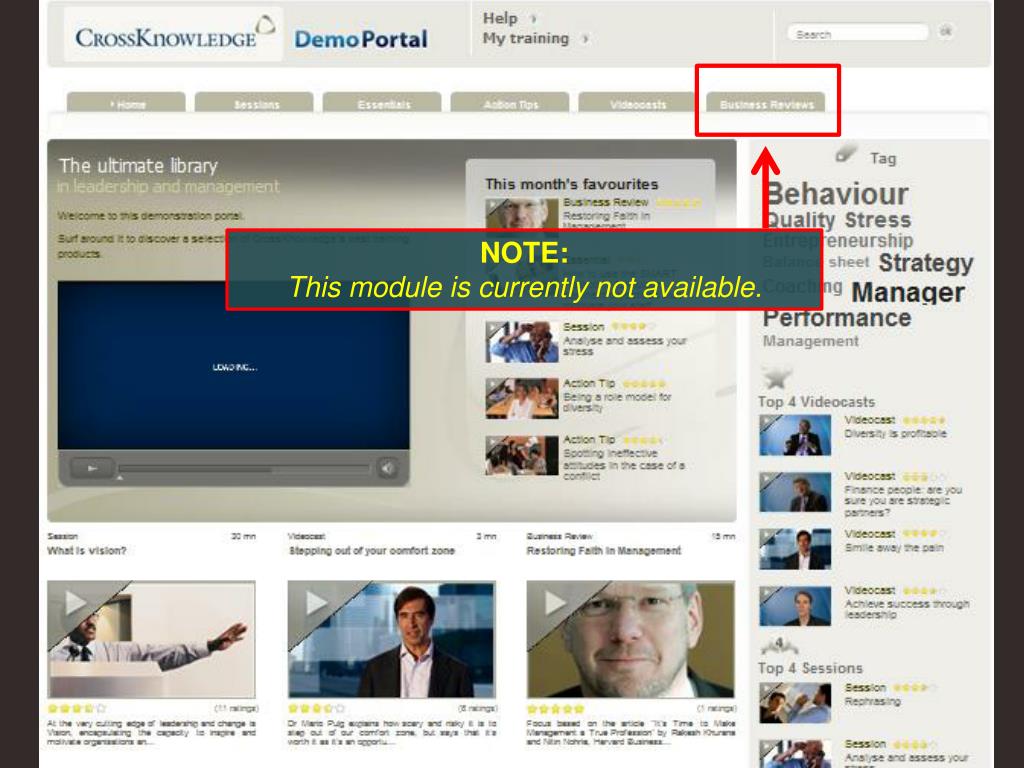Open the Business Reviews tab
The width and height of the screenshot is (1024, 768).
point(766,103)
